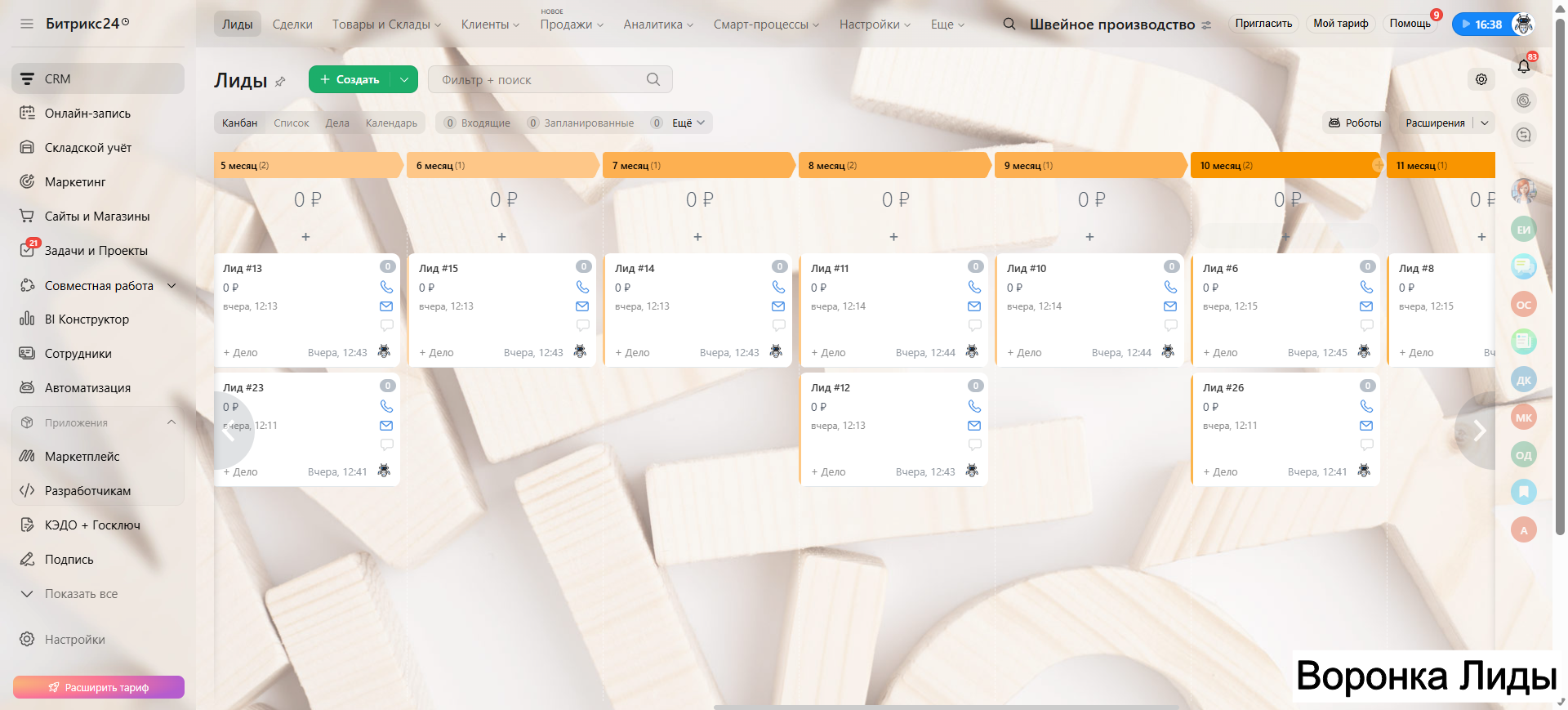Open the Продажи dropdown menu
The width and height of the screenshot is (1568, 710).
pos(572,25)
